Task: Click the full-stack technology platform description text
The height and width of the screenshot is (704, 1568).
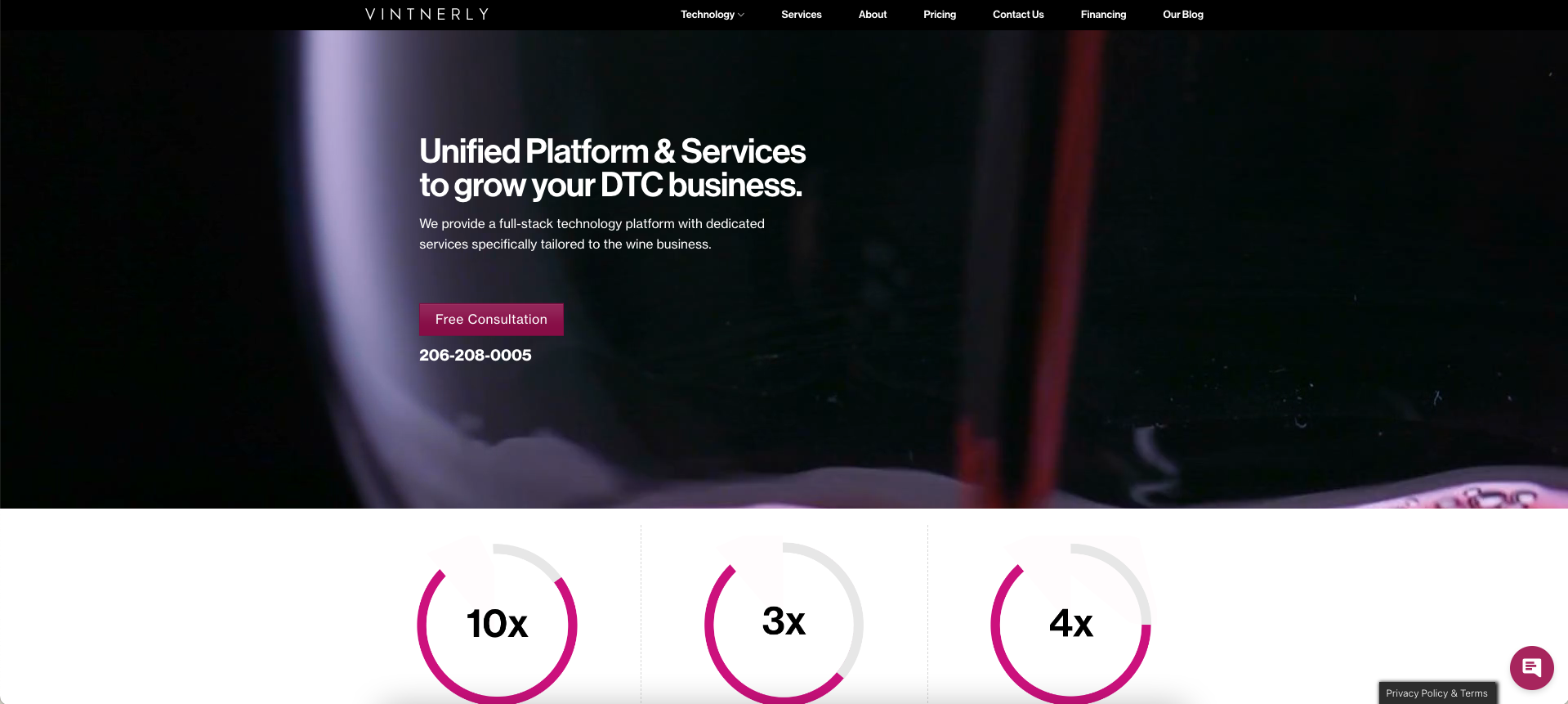Action: point(592,234)
